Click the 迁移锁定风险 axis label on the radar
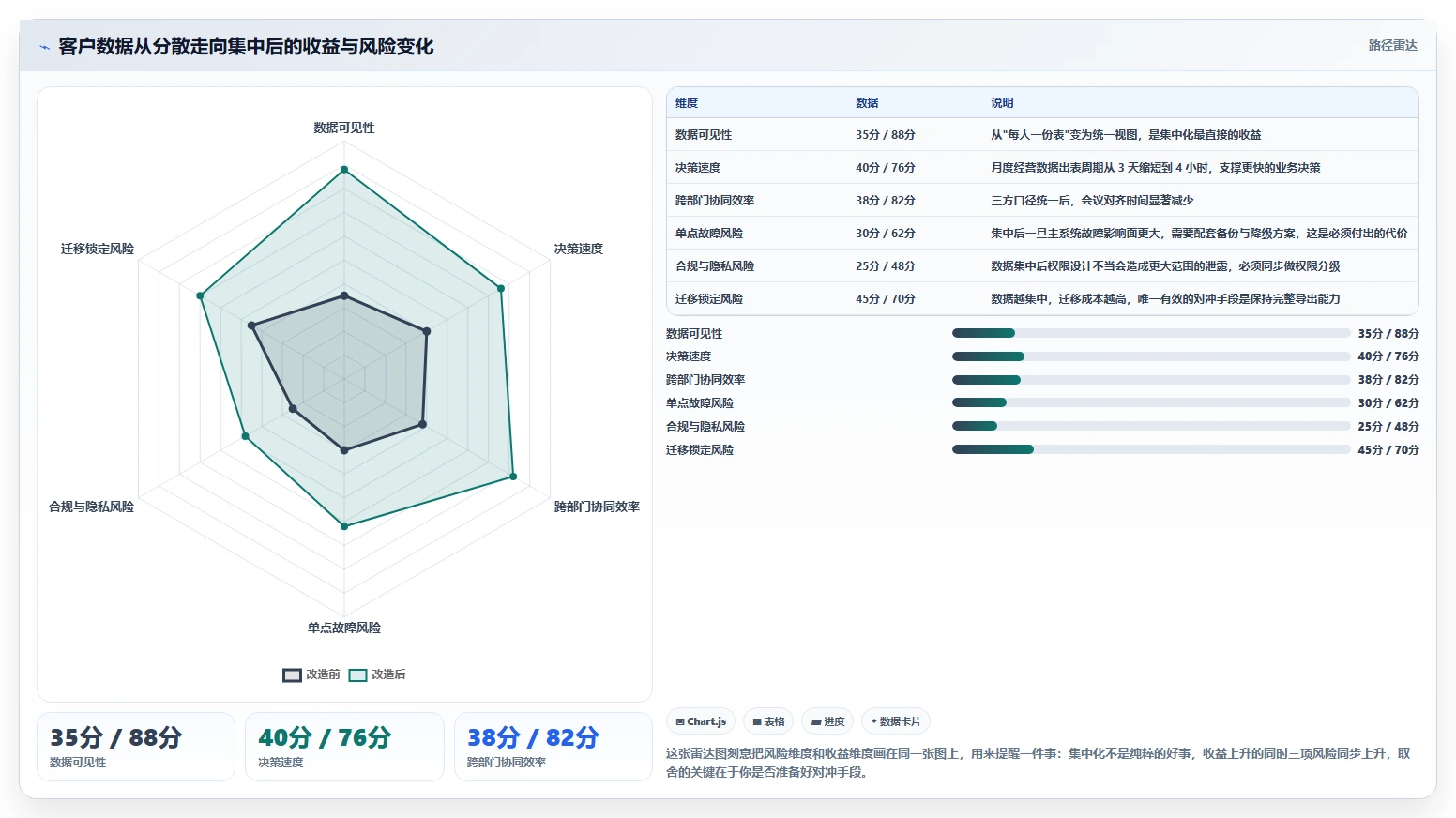Viewport: 1456px width, 818px height. click(x=98, y=249)
